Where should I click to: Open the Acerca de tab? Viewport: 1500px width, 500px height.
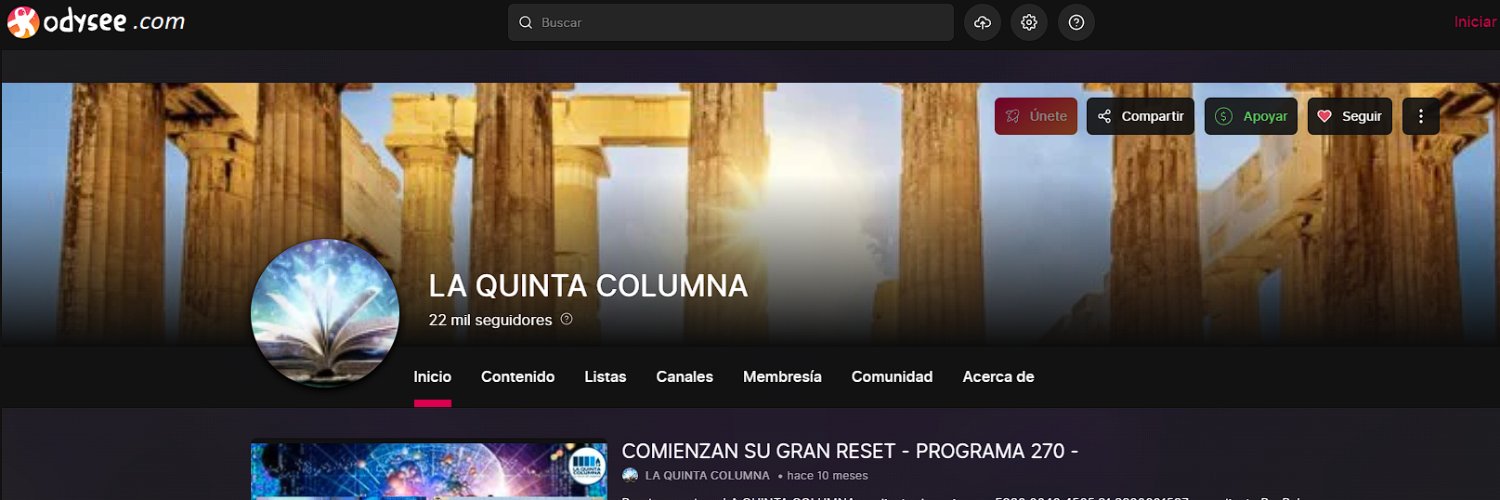pyautogui.click(x=998, y=377)
